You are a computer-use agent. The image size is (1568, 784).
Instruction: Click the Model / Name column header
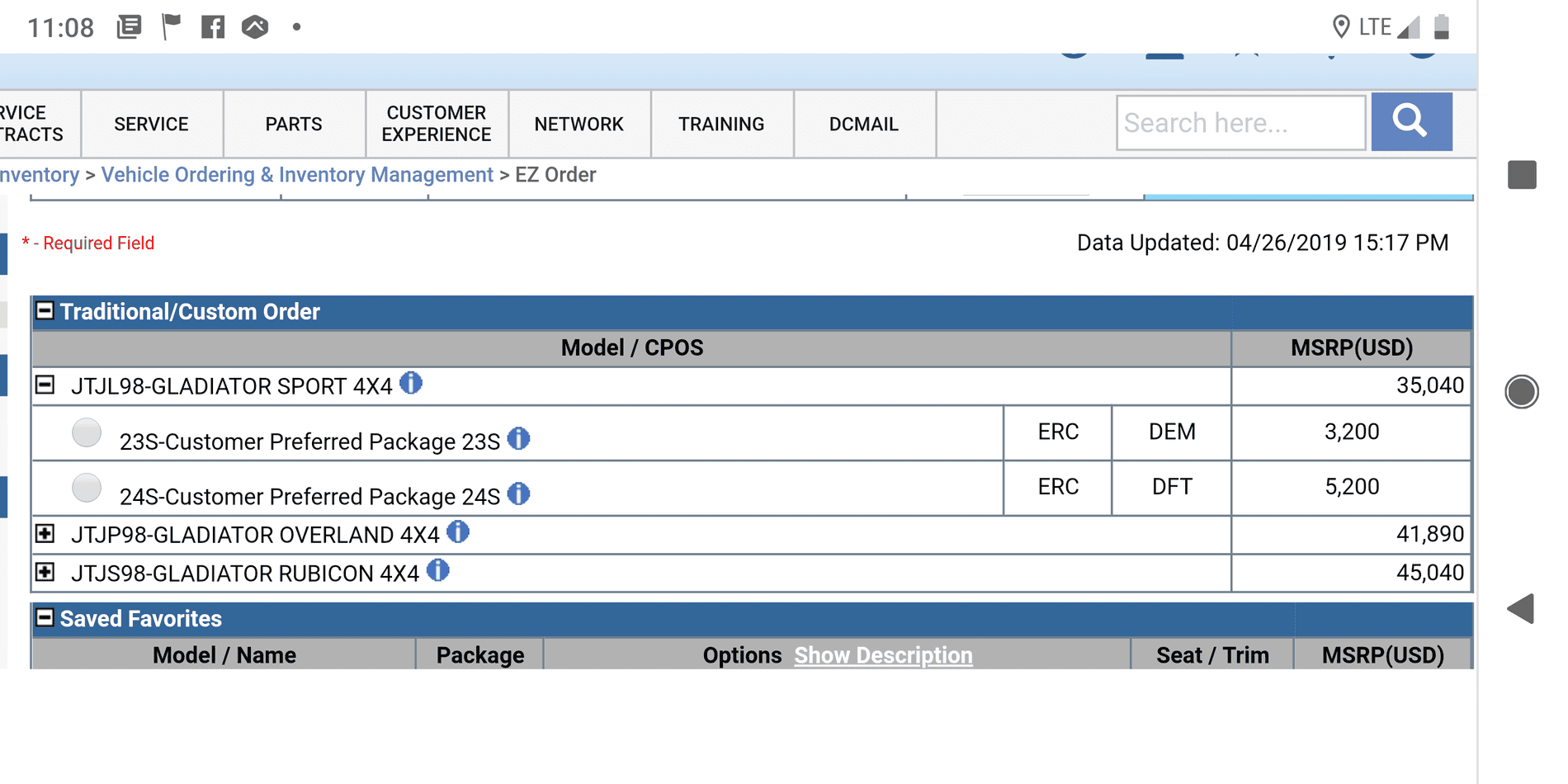[x=224, y=655]
